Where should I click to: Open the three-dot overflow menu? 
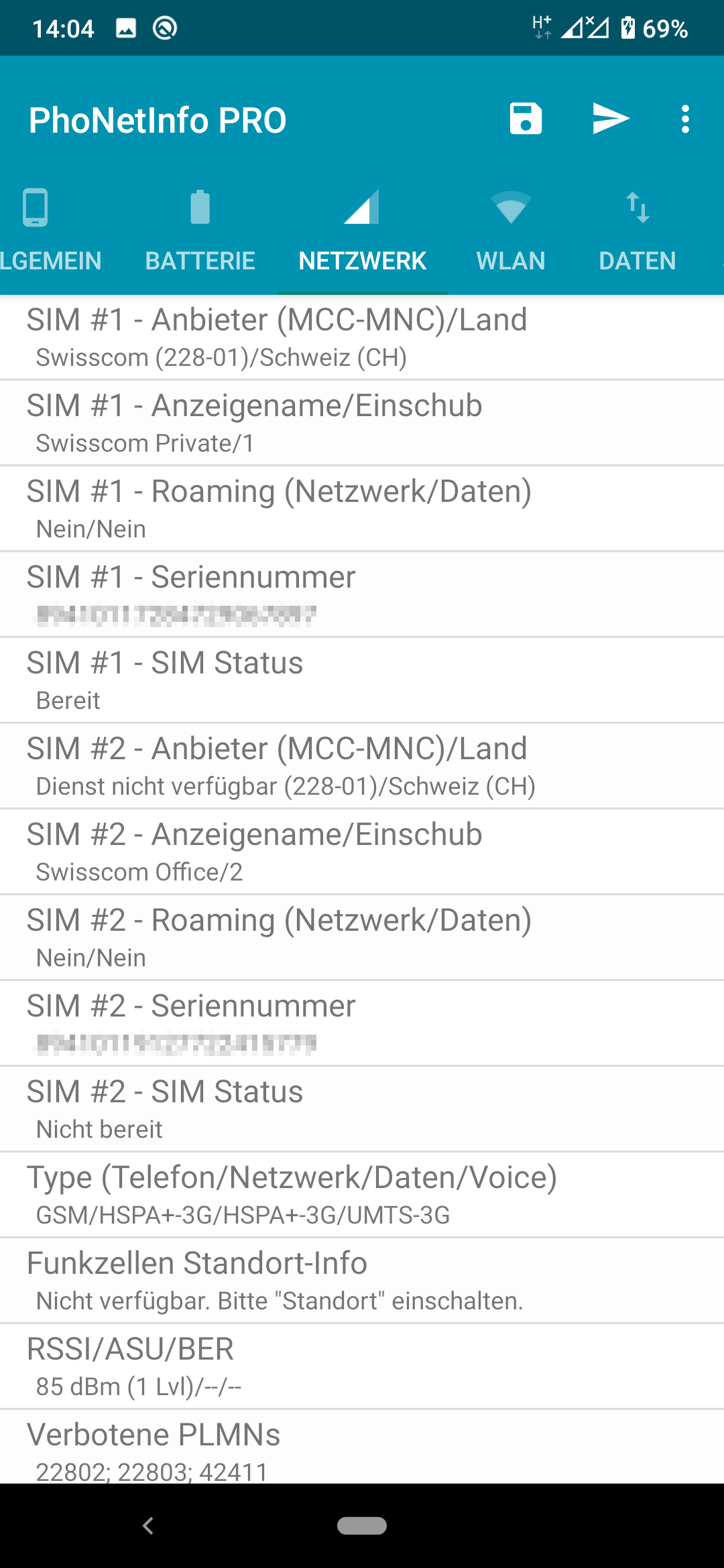[684, 119]
